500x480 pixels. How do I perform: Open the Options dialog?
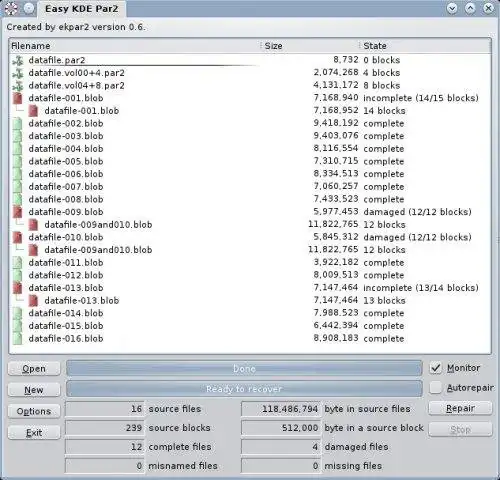[x=34, y=411]
